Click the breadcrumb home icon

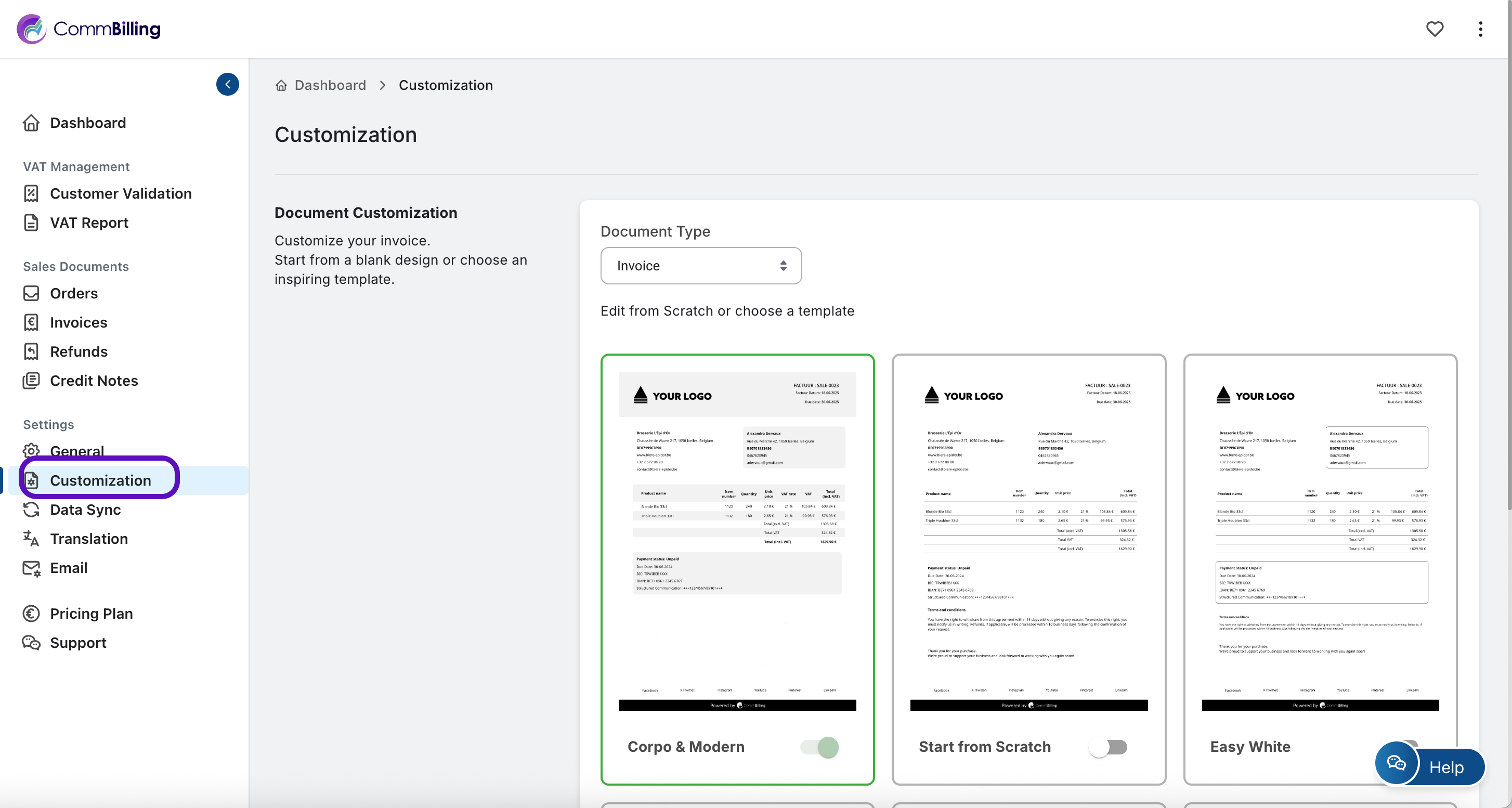coord(281,86)
